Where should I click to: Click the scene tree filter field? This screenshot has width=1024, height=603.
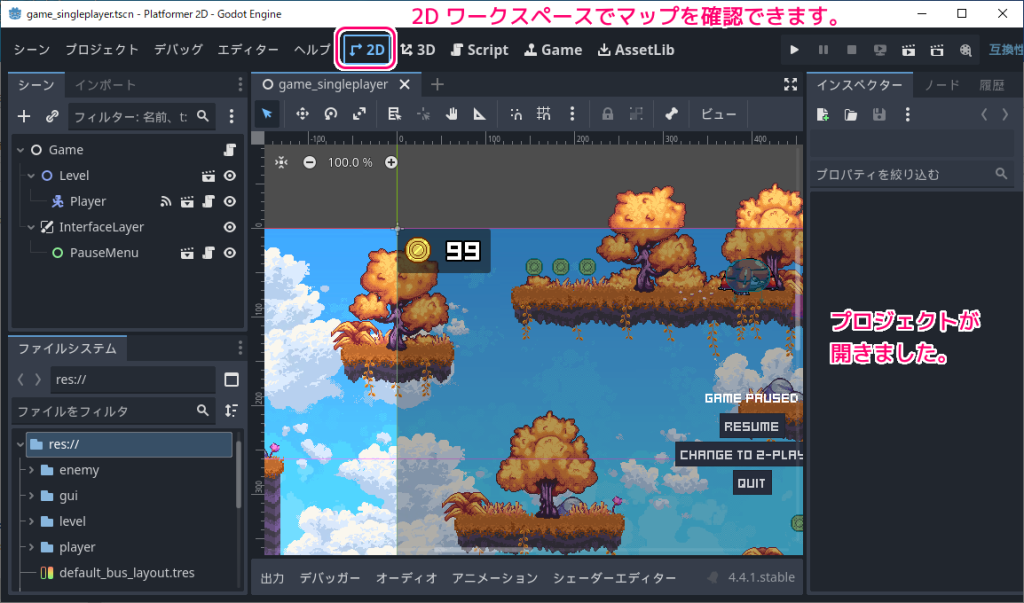click(x=140, y=116)
